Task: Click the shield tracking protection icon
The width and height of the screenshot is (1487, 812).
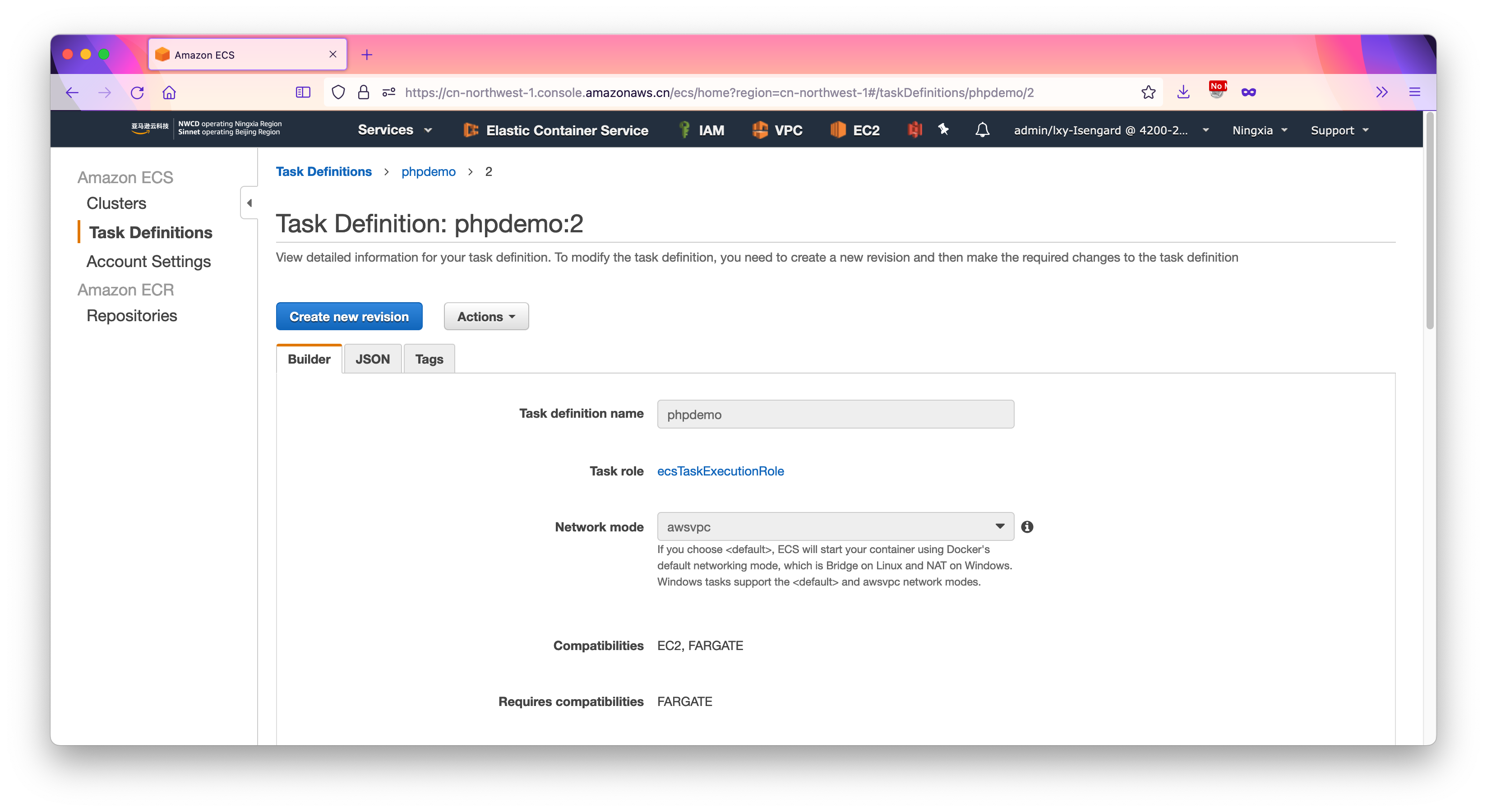Action: tap(338, 92)
